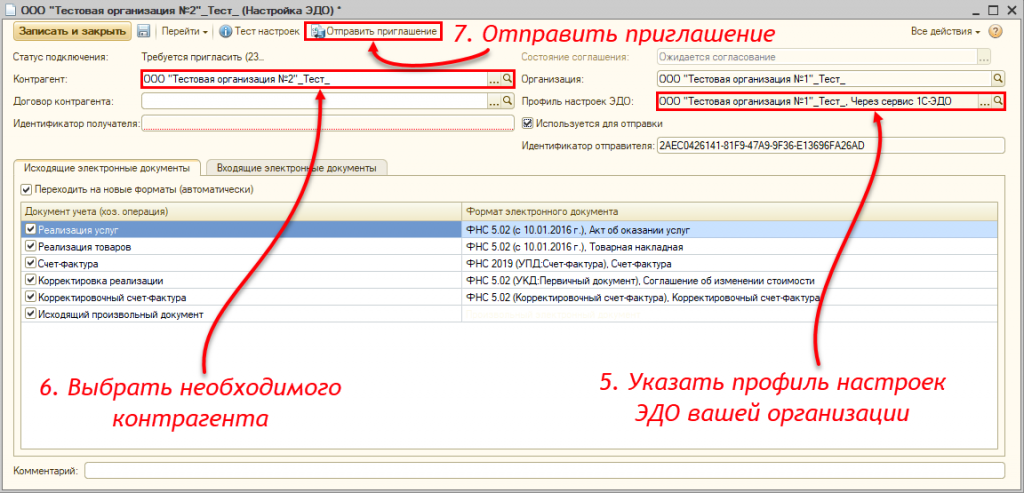Screen dimensions: 1024x493
Task: Select Исходящие электронные документы tab
Action: click(106, 168)
